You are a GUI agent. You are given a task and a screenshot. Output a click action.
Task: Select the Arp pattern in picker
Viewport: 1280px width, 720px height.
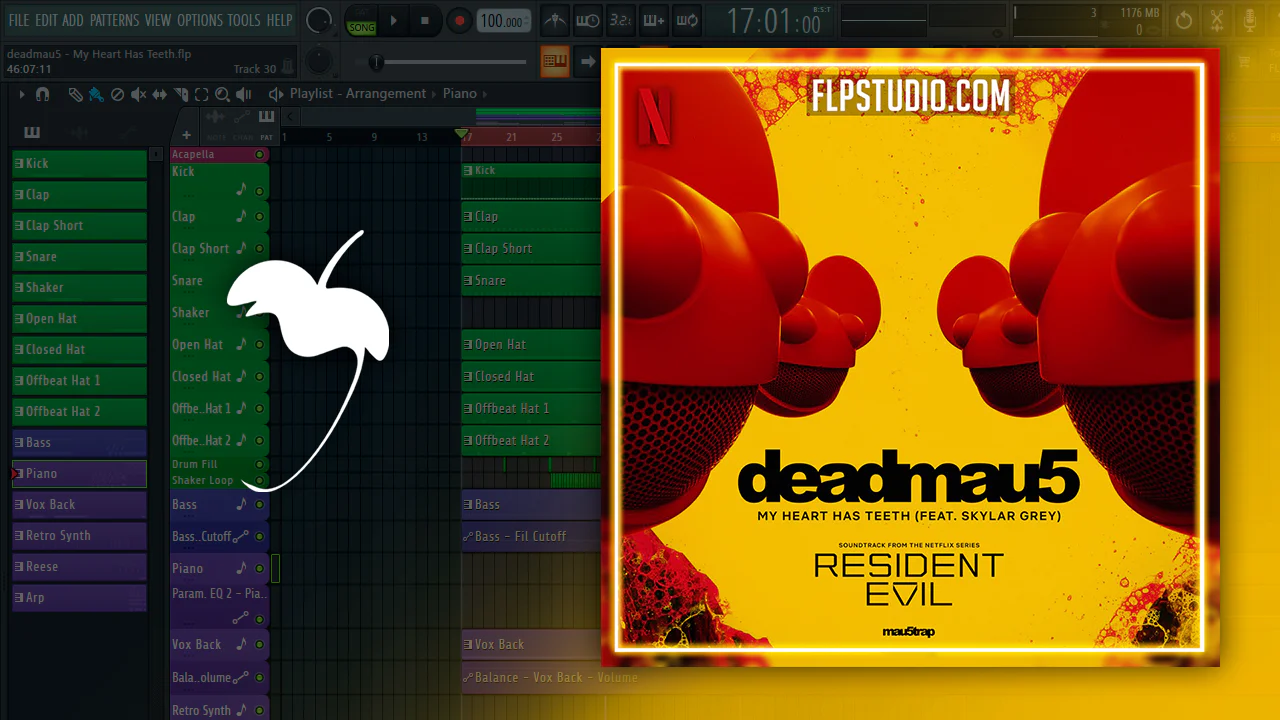79,597
